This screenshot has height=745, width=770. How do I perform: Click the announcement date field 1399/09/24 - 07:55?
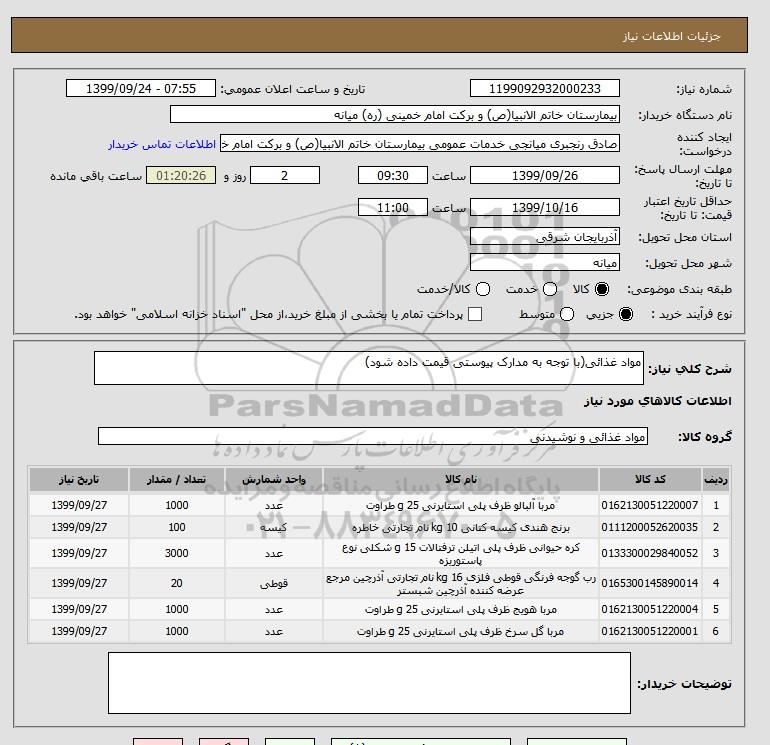click(141, 88)
